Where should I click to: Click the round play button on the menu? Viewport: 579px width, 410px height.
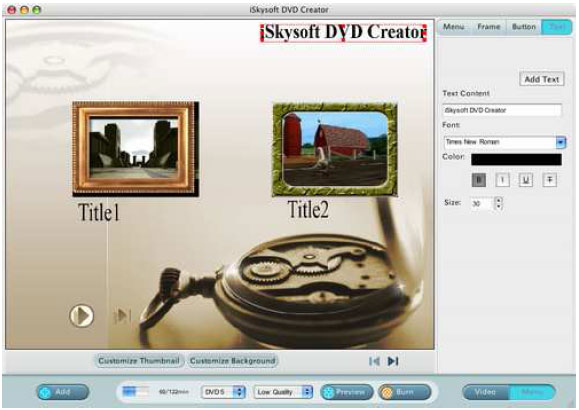[82, 316]
